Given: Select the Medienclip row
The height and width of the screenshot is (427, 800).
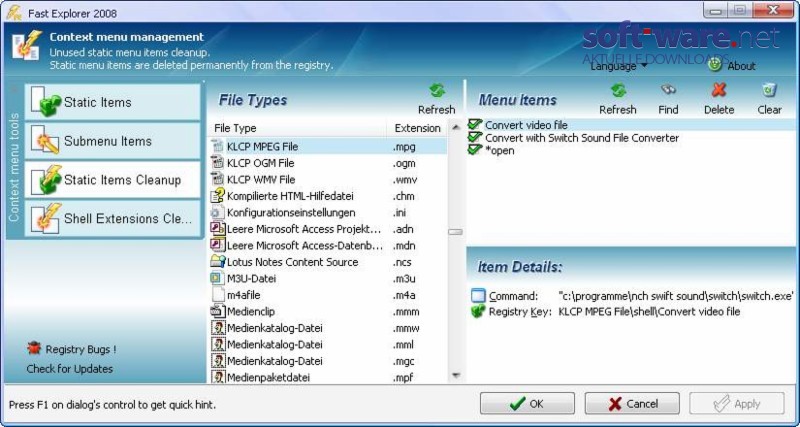Looking at the screenshot, I should [328, 311].
